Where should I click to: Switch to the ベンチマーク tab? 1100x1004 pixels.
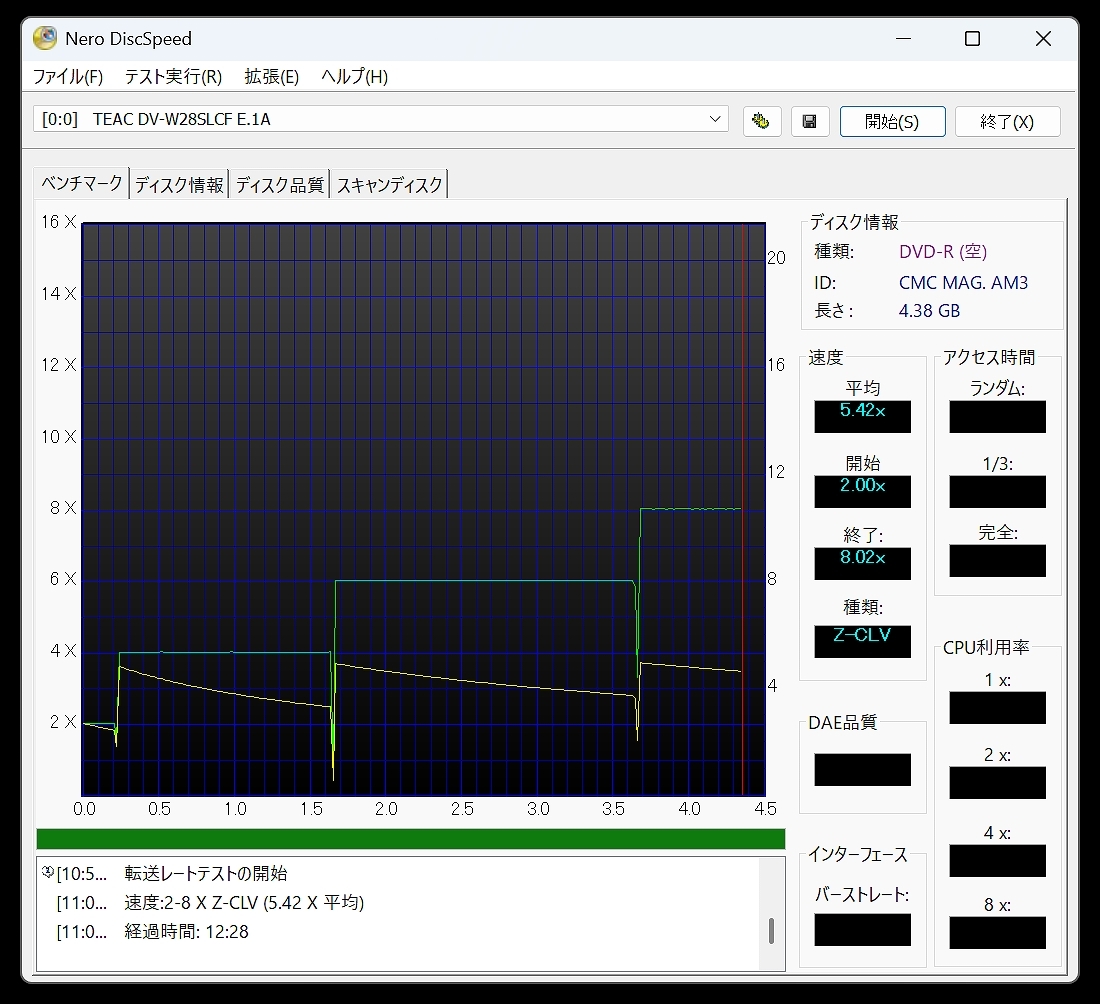(81, 183)
